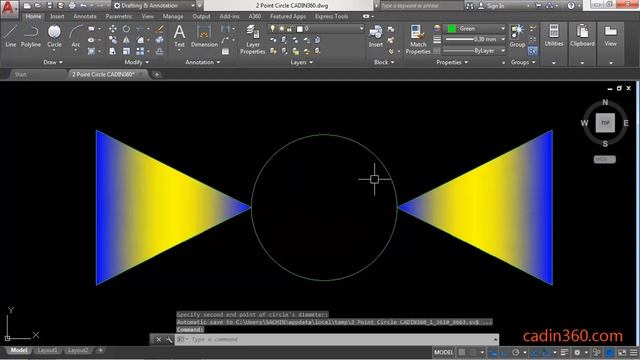This screenshot has height=360, width=640.
Task: Select the Polyline tool
Action: (x=31, y=36)
